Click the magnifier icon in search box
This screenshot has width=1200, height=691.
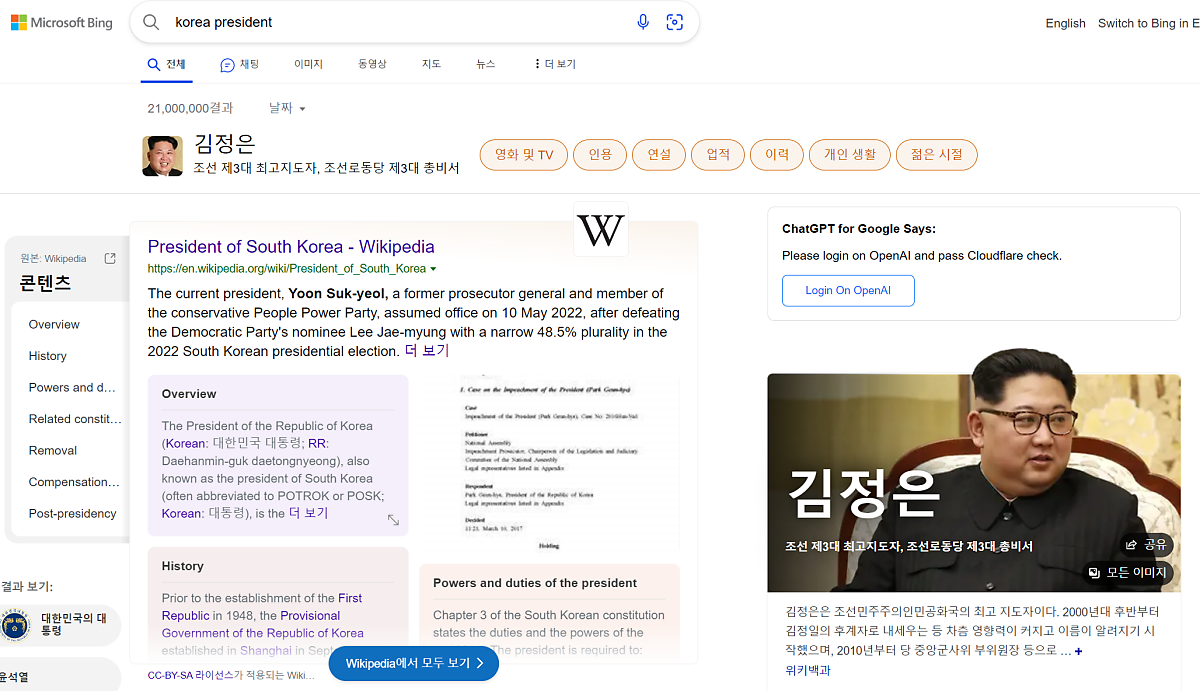[151, 22]
